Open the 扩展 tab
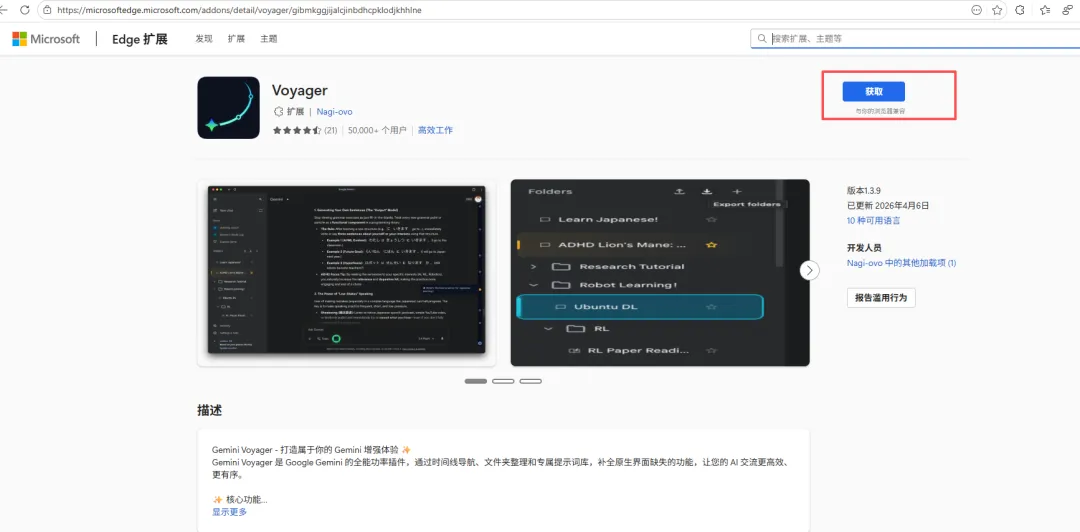 point(236,39)
